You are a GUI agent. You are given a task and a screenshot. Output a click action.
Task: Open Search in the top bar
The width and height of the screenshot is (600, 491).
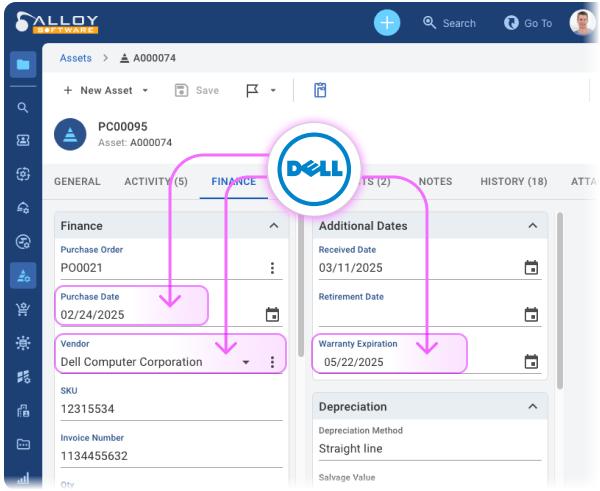(x=449, y=23)
